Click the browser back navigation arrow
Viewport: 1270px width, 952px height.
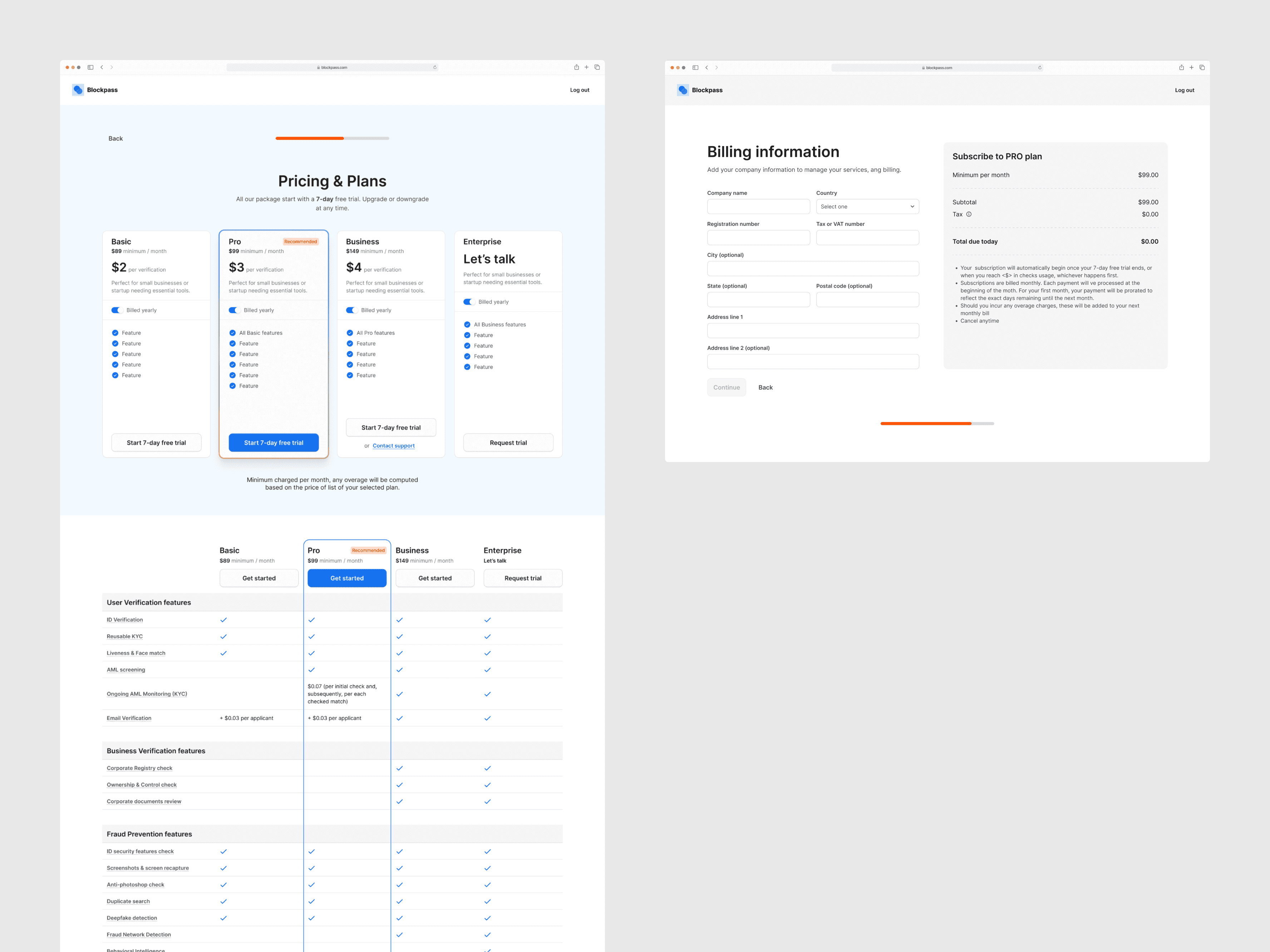point(102,67)
